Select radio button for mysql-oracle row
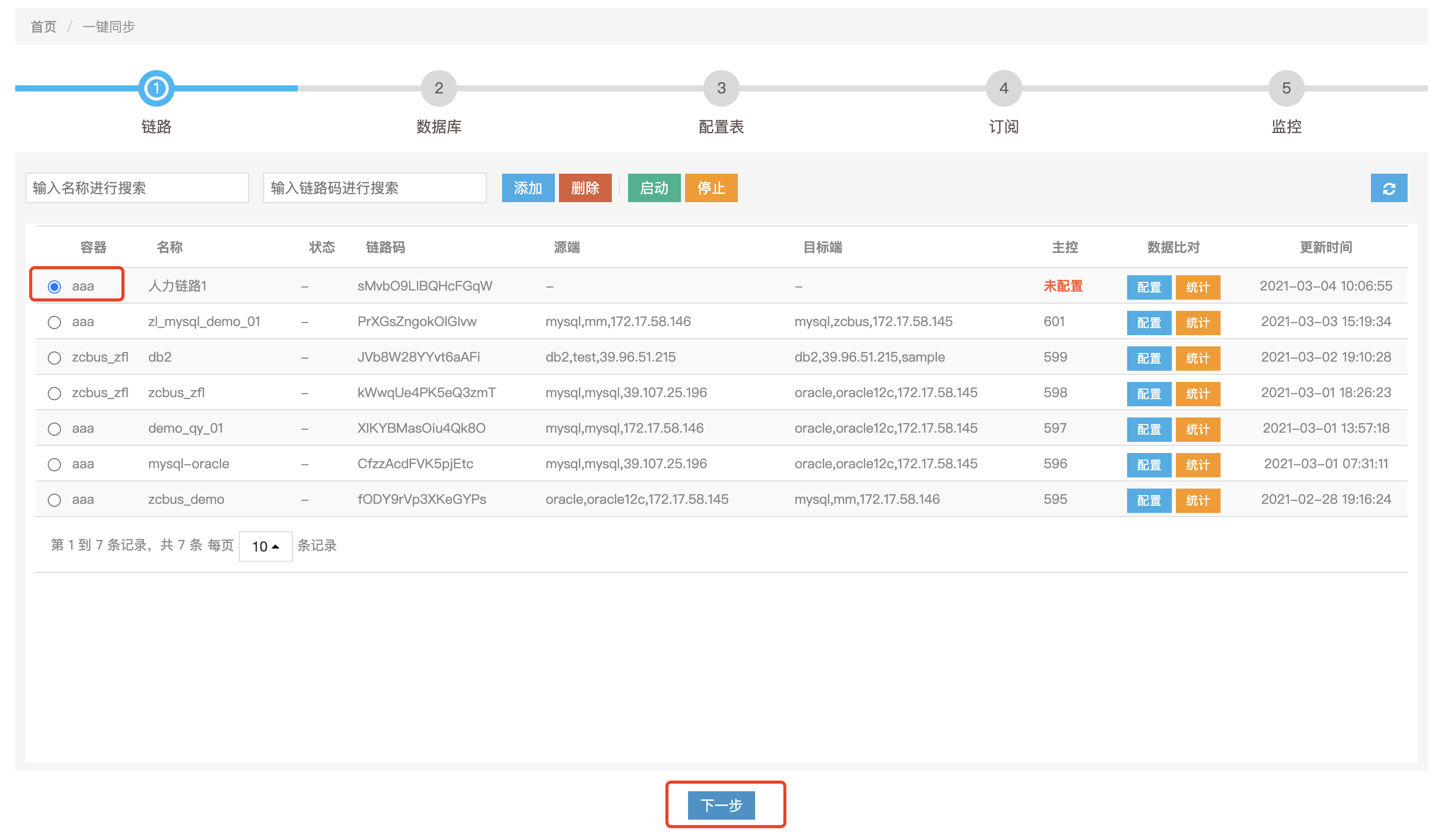Image resolution: width=1433 pixels, height=840 pixels. (54, 464)
